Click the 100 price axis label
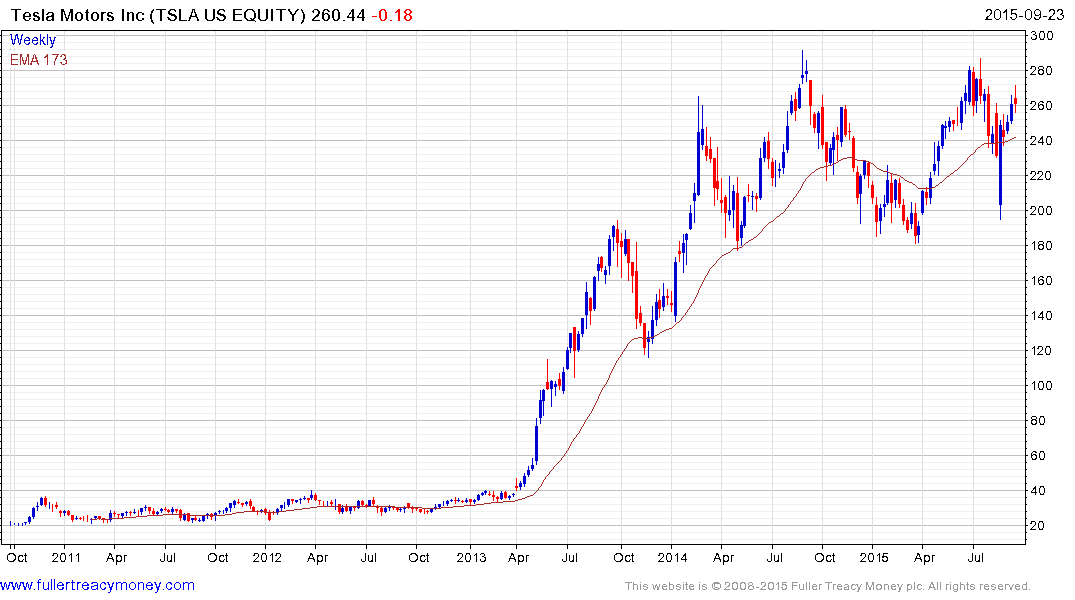The width and height of the screenshot is (1075, 600). pos(1042,385)
